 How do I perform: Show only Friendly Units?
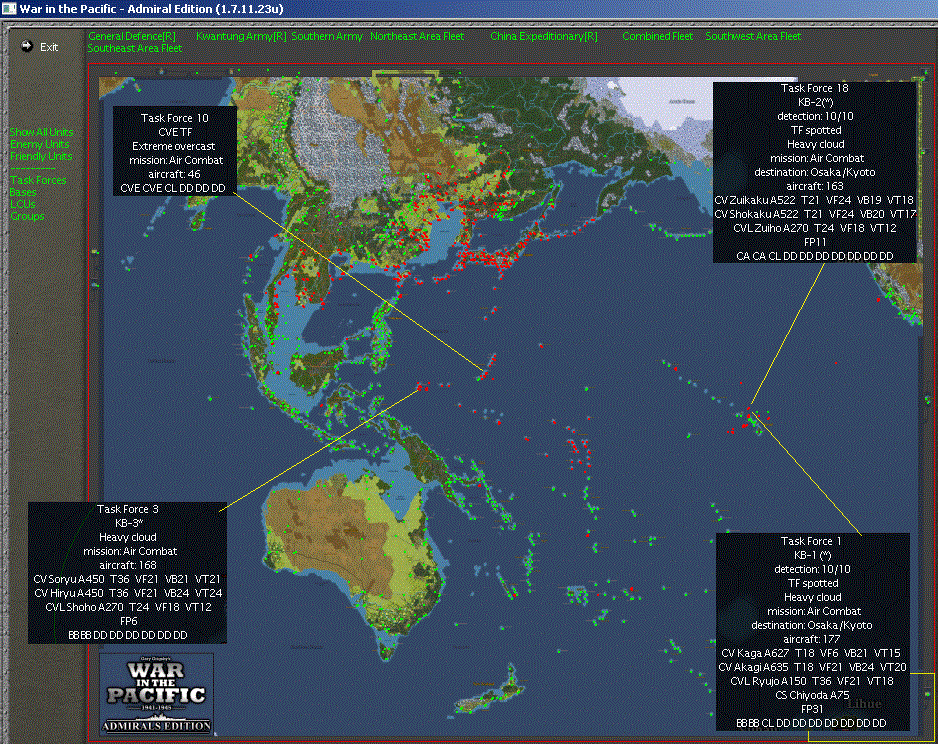point(41,156)
